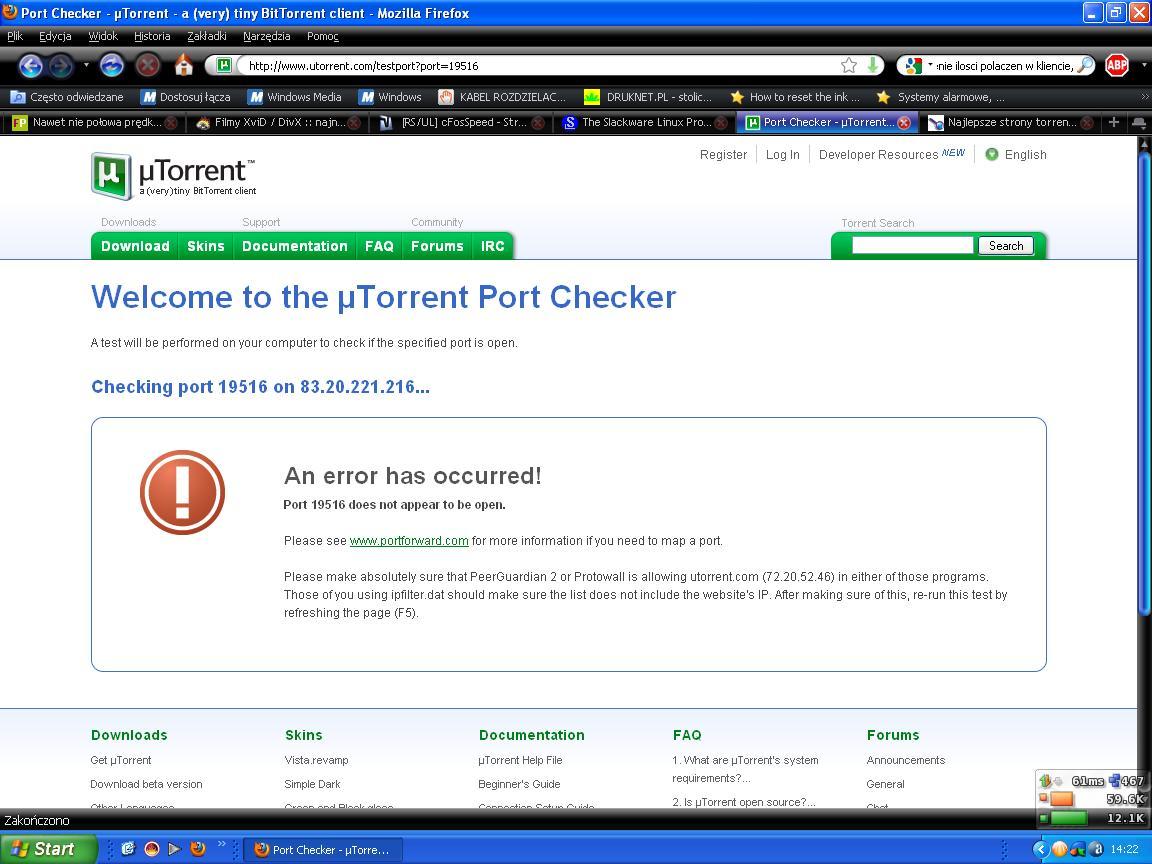Open the 'DRUKNET.PL - stolic...' bookmark
Viewport: 1152px width, 864px height.
pyautogui.click(x=649, y=96)
